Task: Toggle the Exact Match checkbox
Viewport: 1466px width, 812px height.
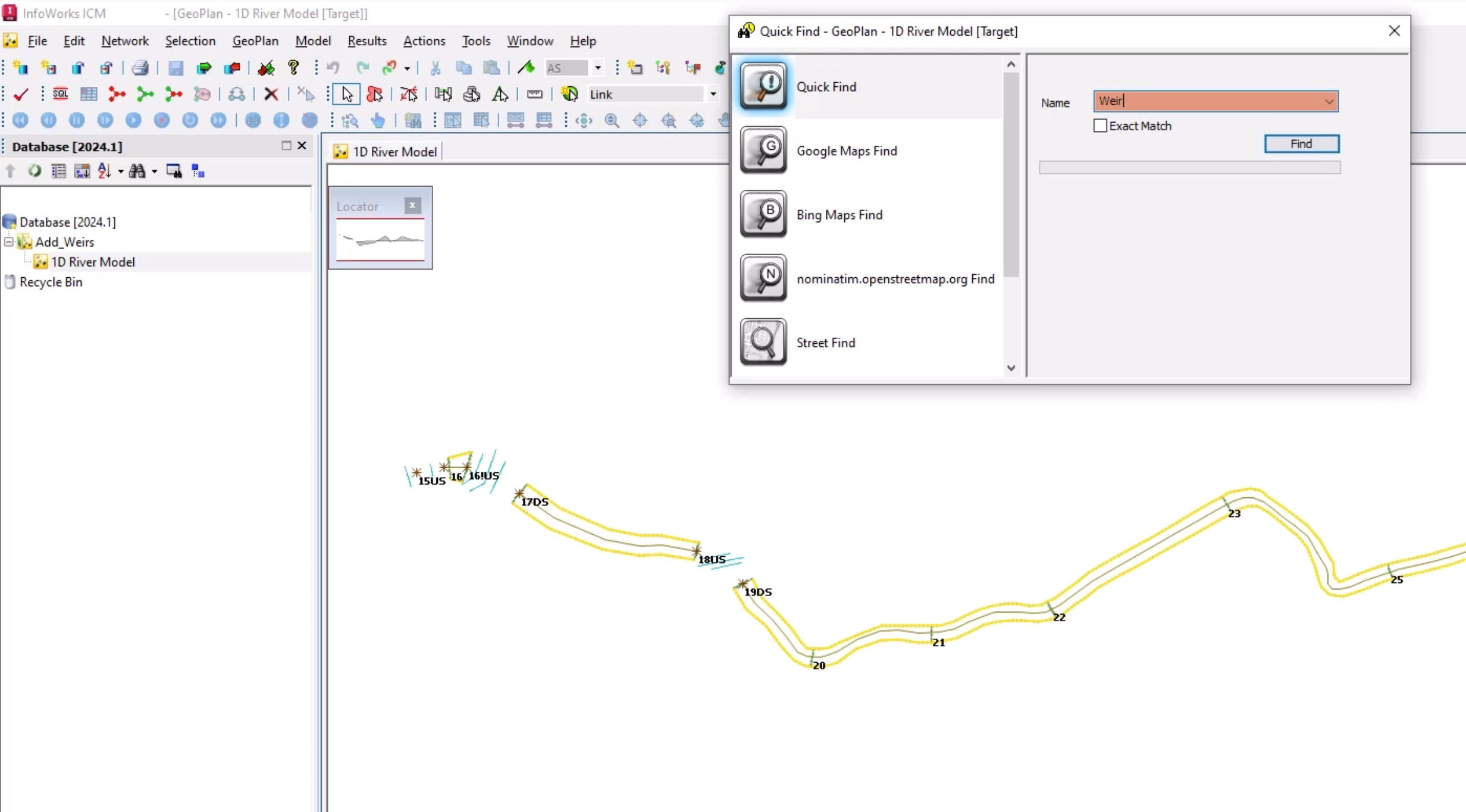Action: click(1101, 126)
